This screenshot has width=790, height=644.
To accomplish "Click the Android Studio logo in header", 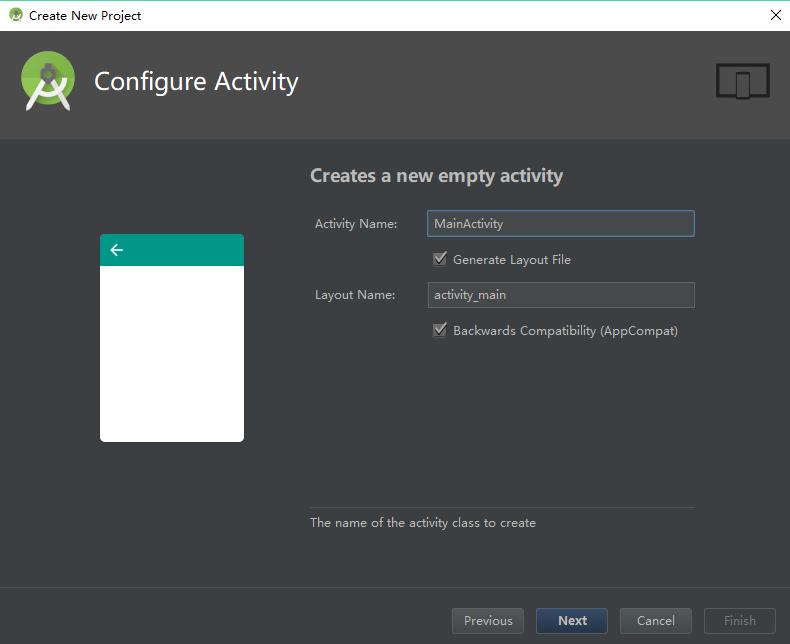I will (48, 81).
